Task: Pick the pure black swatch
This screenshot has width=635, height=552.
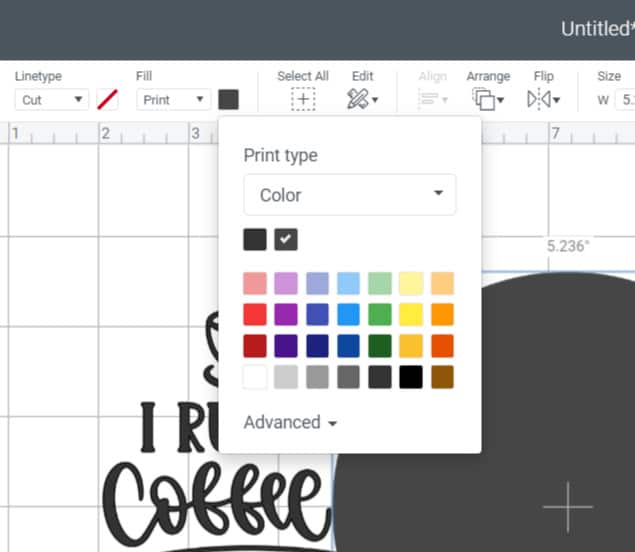Action: click(411, 377)
